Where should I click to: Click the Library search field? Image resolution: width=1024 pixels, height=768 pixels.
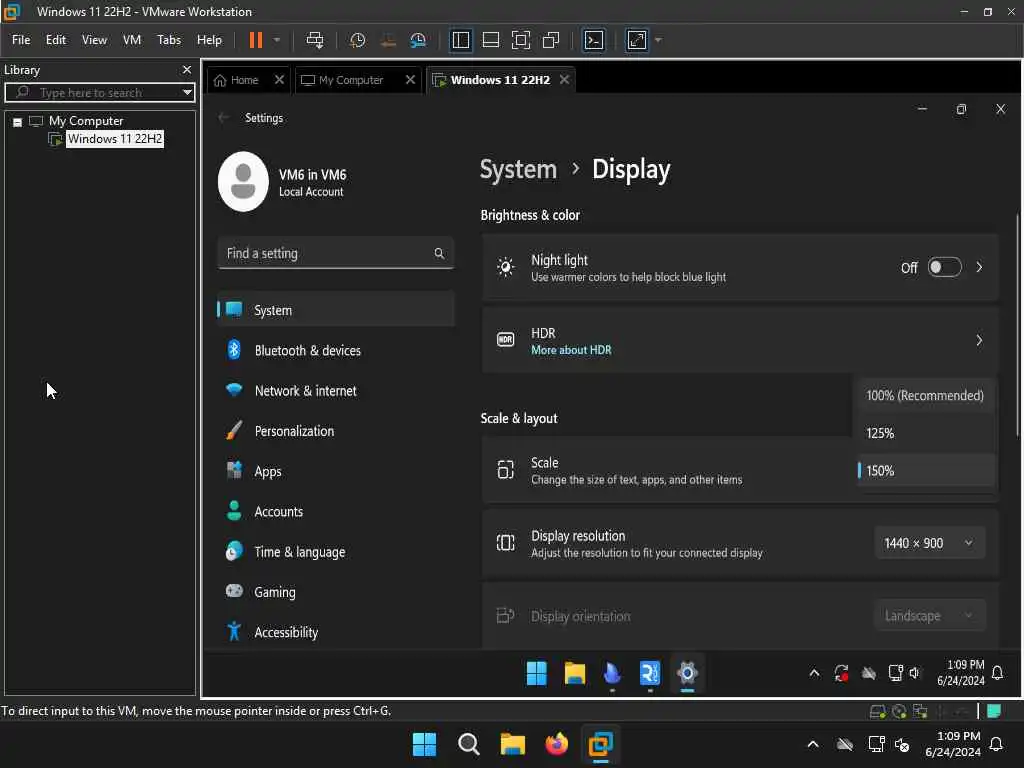pos(98,93)
